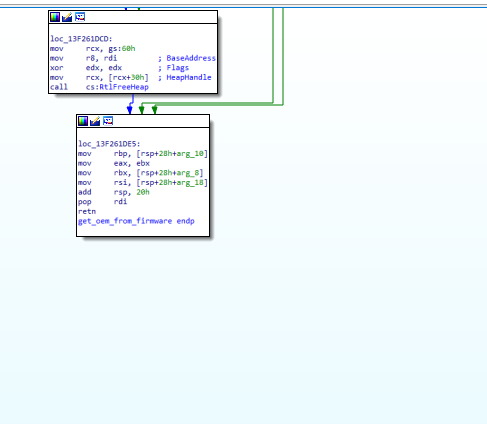This screenshot has width=487, height=424.
Task: Click RtlFreeHeap call target
Action: [x=124, y=87]
